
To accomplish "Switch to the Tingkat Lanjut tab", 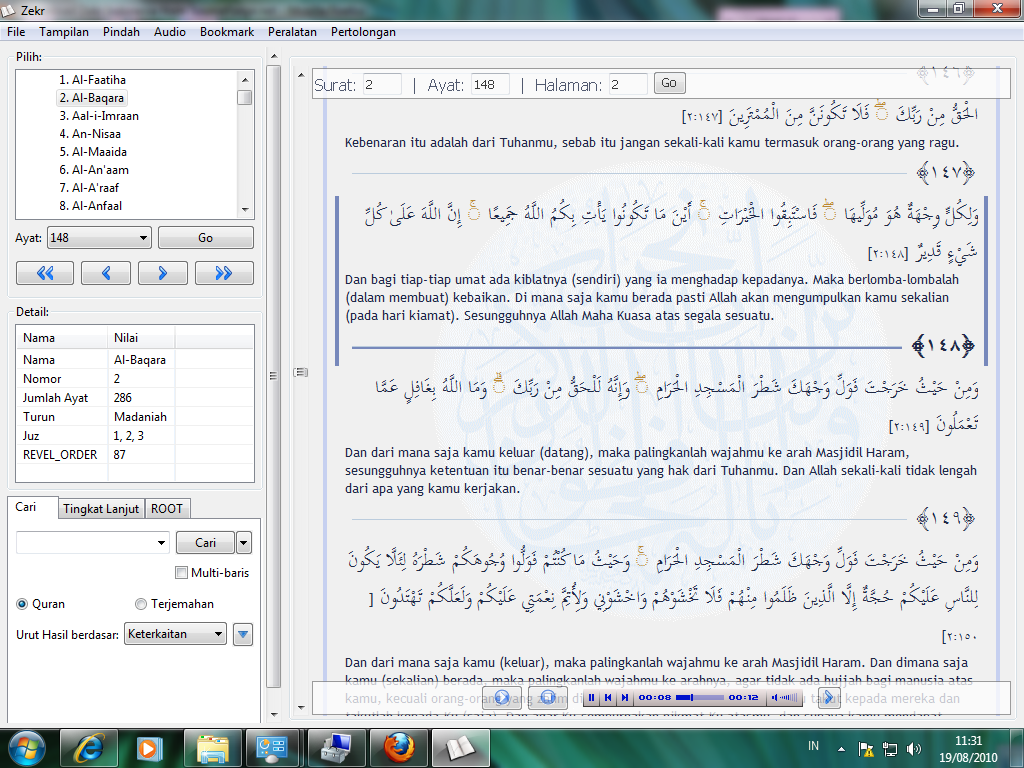I will coord(101,509).
